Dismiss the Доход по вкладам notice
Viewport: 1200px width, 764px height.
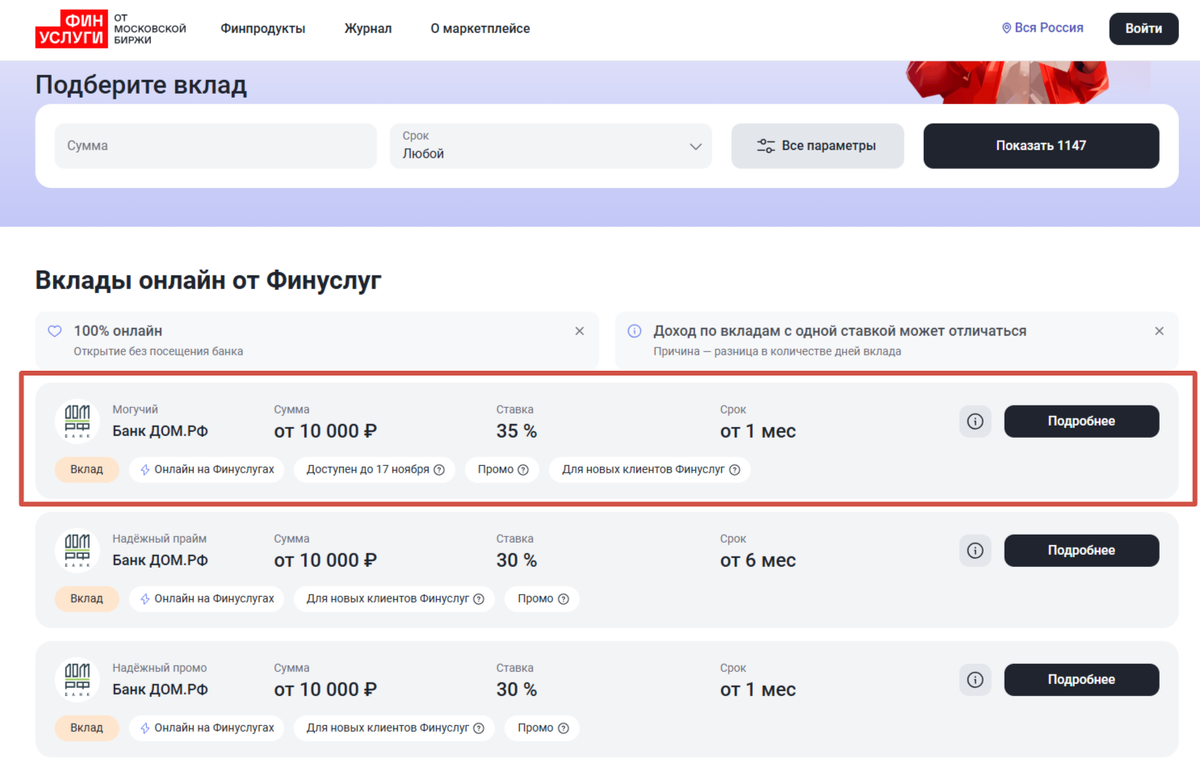click(x=1159, y=331)
